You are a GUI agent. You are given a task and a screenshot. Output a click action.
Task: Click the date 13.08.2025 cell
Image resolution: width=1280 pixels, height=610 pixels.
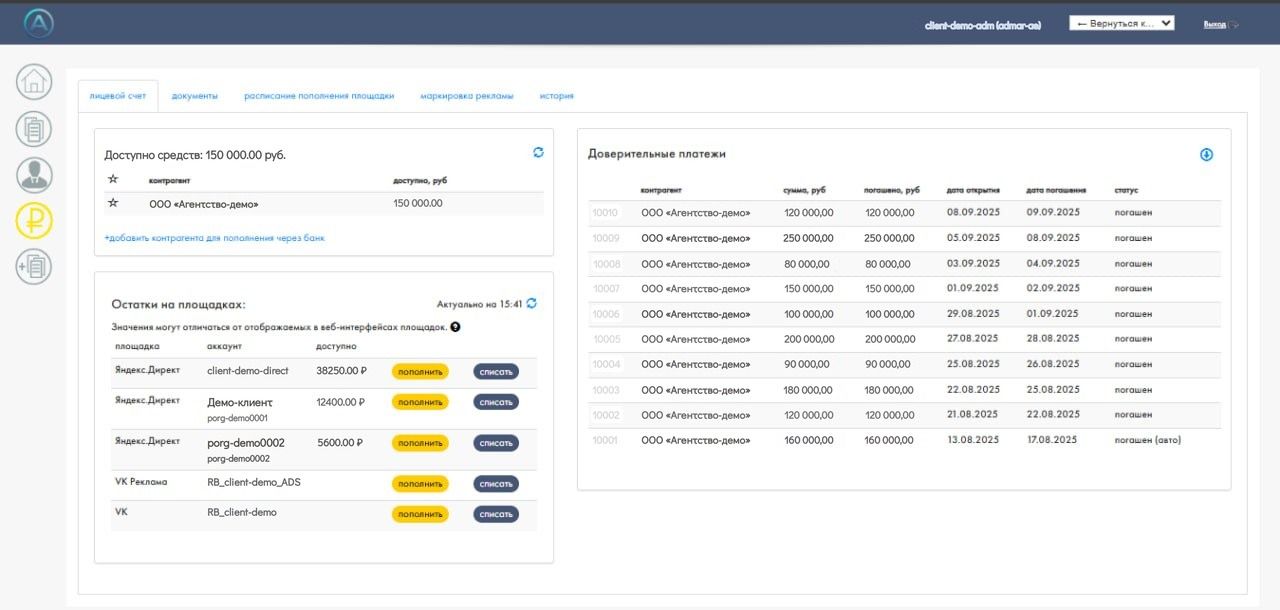click(972, 440)
